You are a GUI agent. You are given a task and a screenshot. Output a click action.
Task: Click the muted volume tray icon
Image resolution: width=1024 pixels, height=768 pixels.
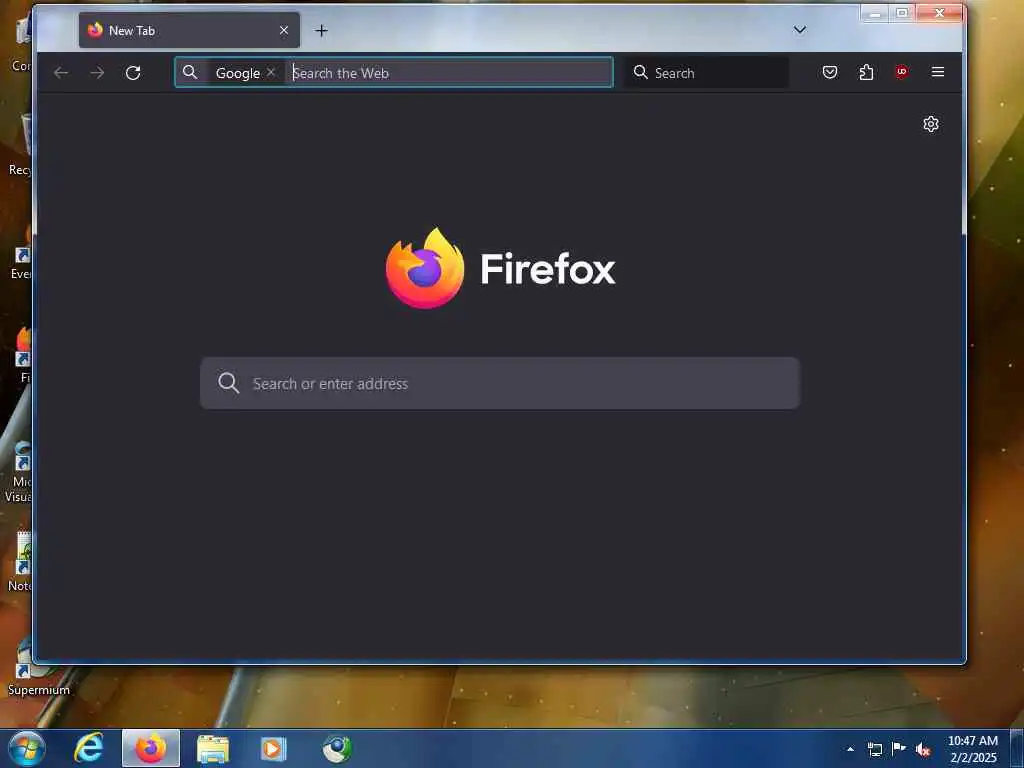pos(923,750)
